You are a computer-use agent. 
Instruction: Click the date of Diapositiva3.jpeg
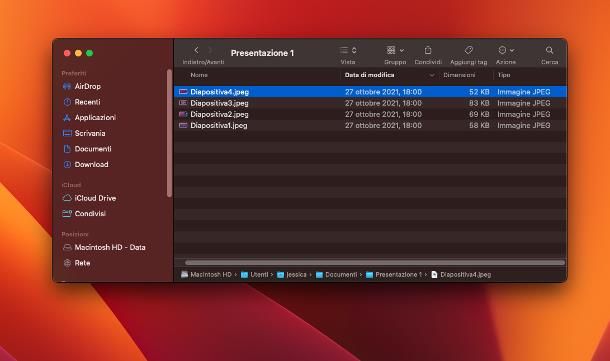pyautogui.click(x=383, y=103)
